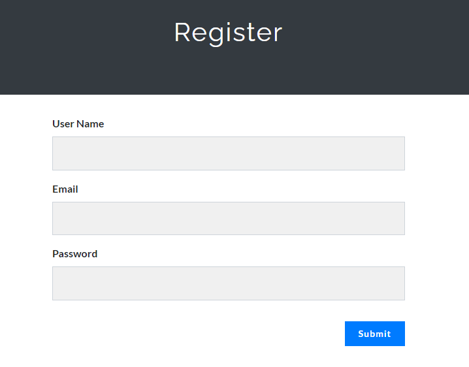Viewport: 469px width, 367px height.
Task: Click the word Name in User Name label
Action: [90, 124]
